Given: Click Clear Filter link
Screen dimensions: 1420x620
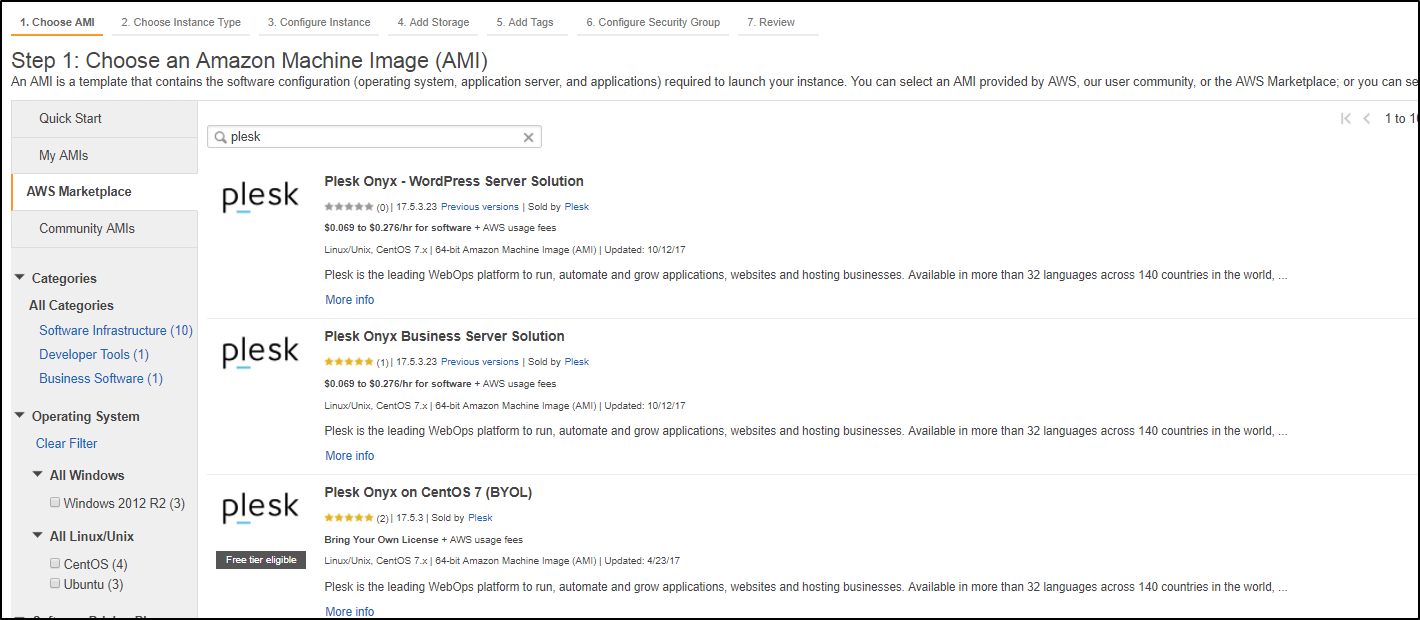Looking at the screenshot, I should click(67, 443).
